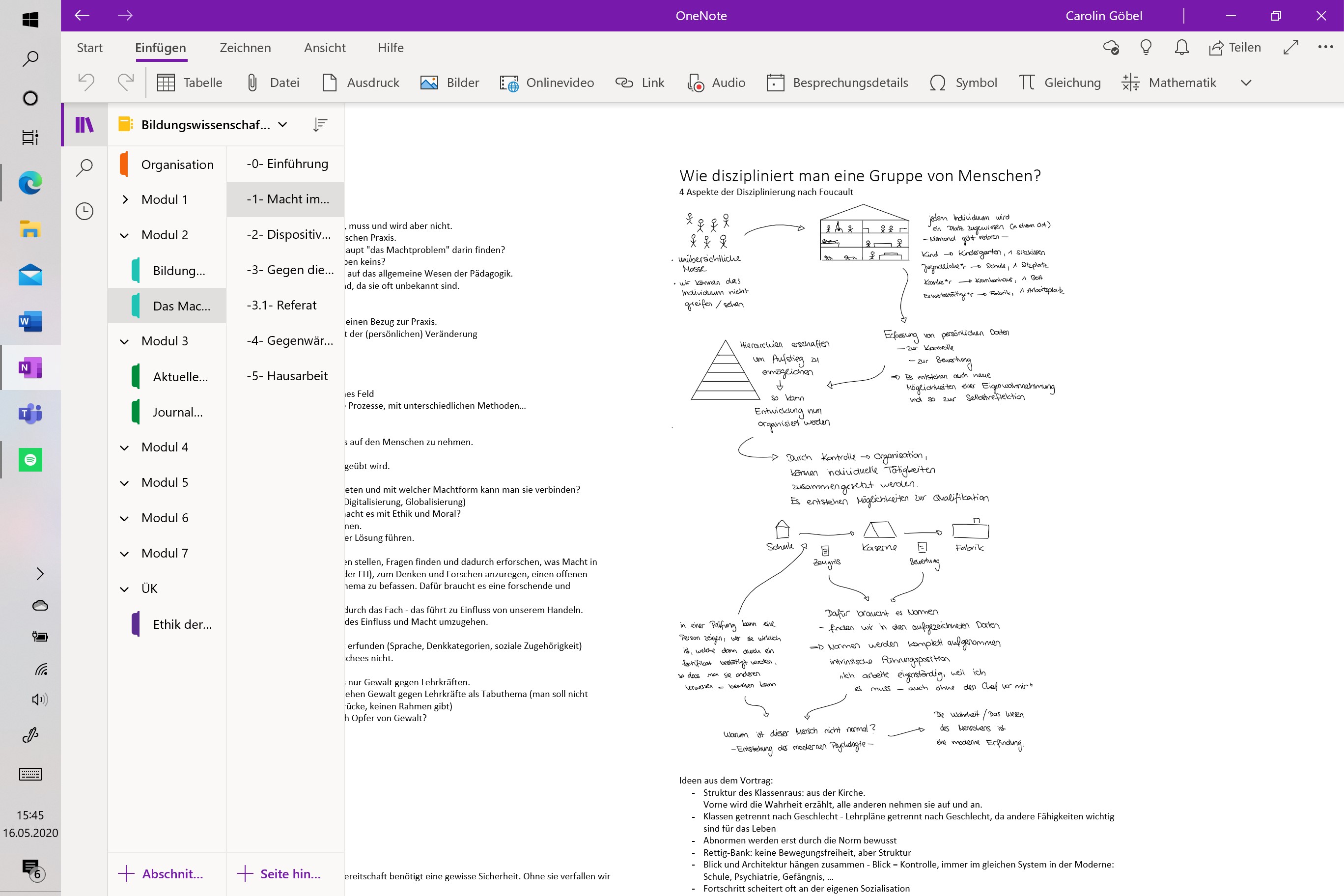Add a new page with Seite hin...
1344x896 pixels.
click(279, 873)
